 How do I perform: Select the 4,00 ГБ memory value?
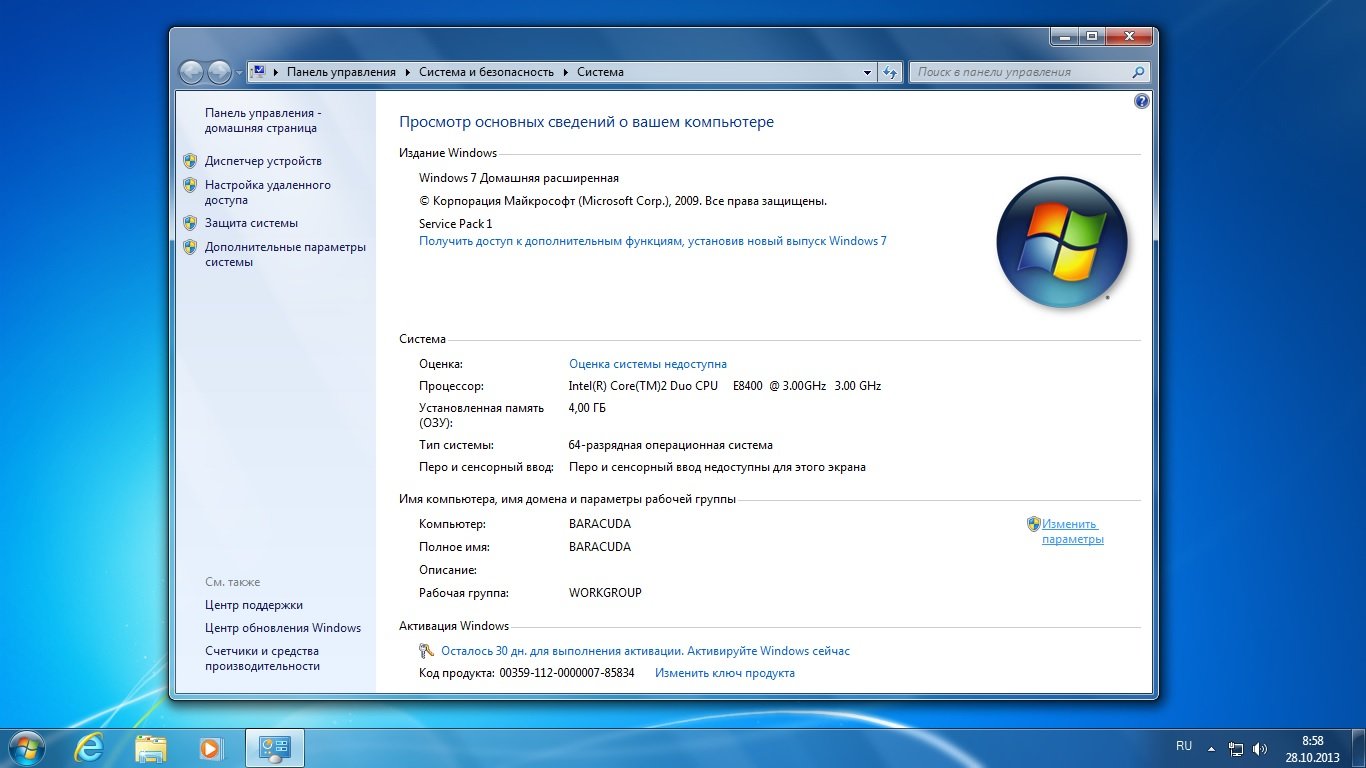[587, 408]
